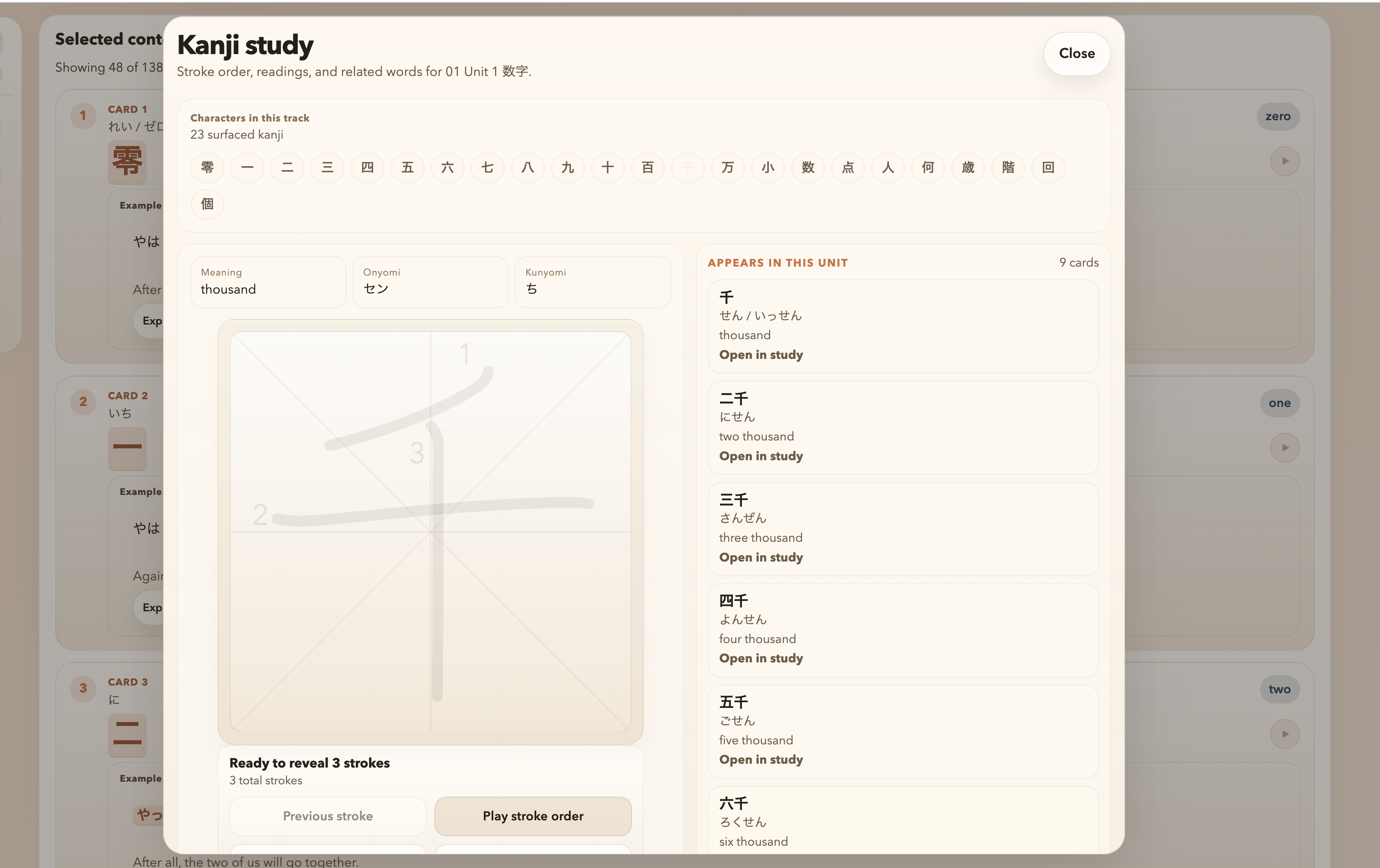
Task: Click the Meaning field showing thousand
Action: point(268,282)
